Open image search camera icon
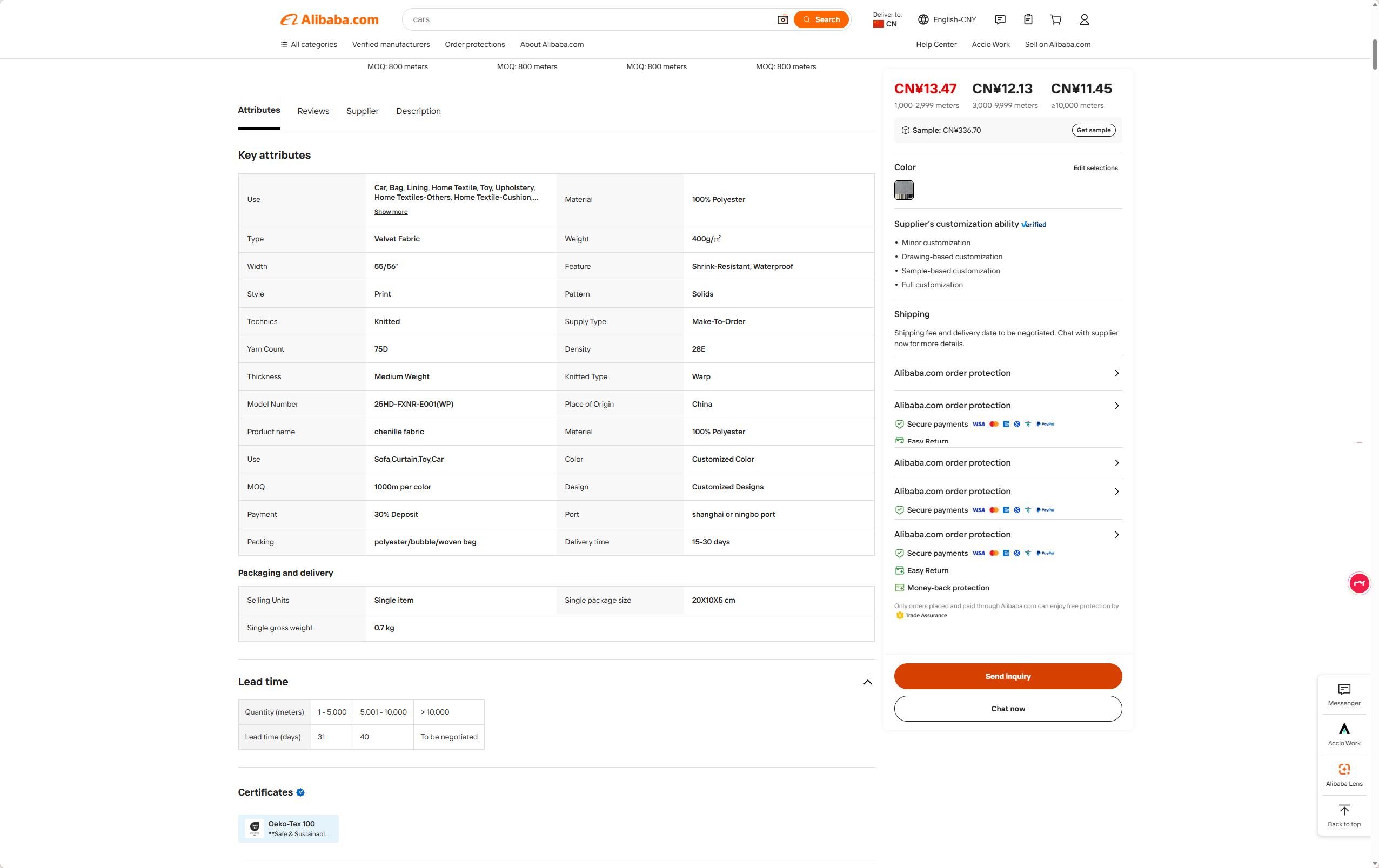Viewport: 1379px width, 868px height. tap(782, 19)
